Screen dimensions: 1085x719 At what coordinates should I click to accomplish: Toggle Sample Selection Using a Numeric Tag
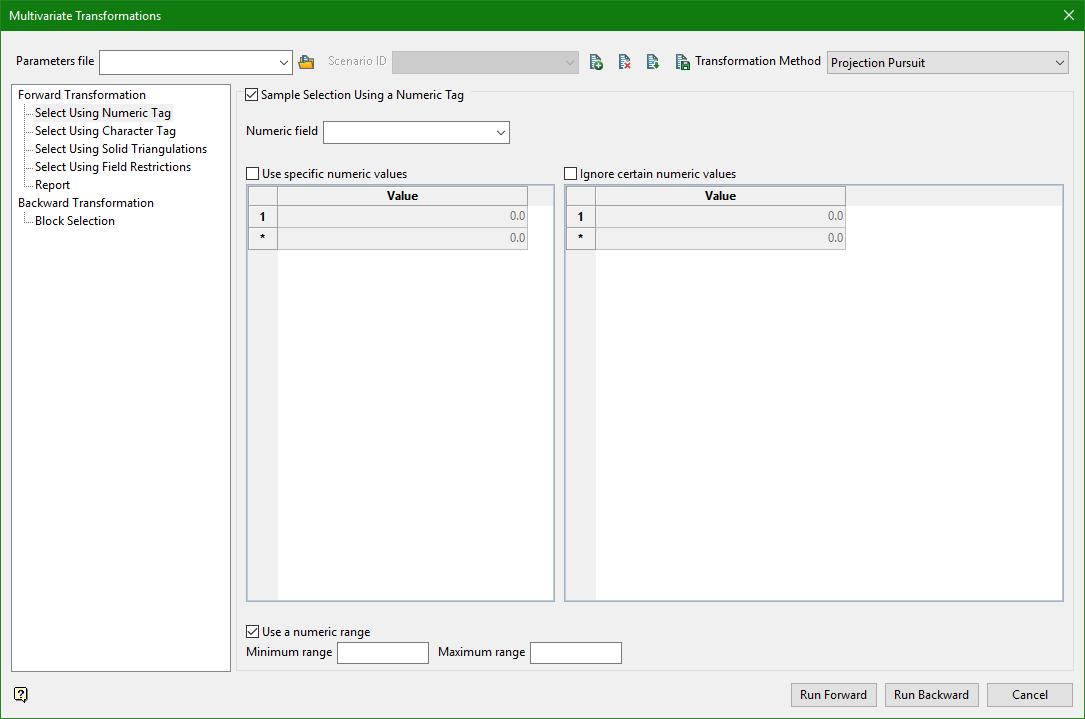click(252, 96)
